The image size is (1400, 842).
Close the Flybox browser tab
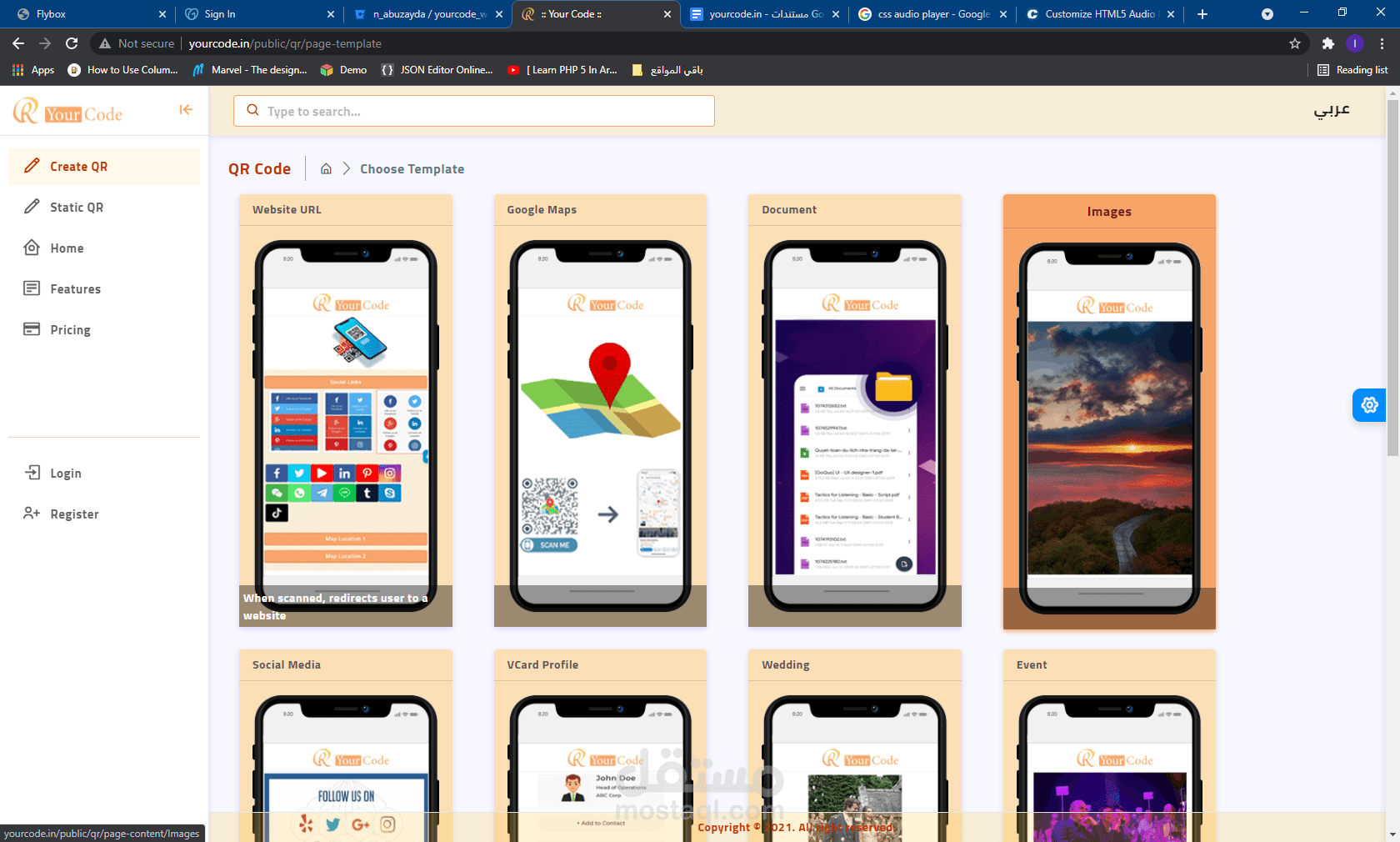pyautogui.click(x=162, y=14)
